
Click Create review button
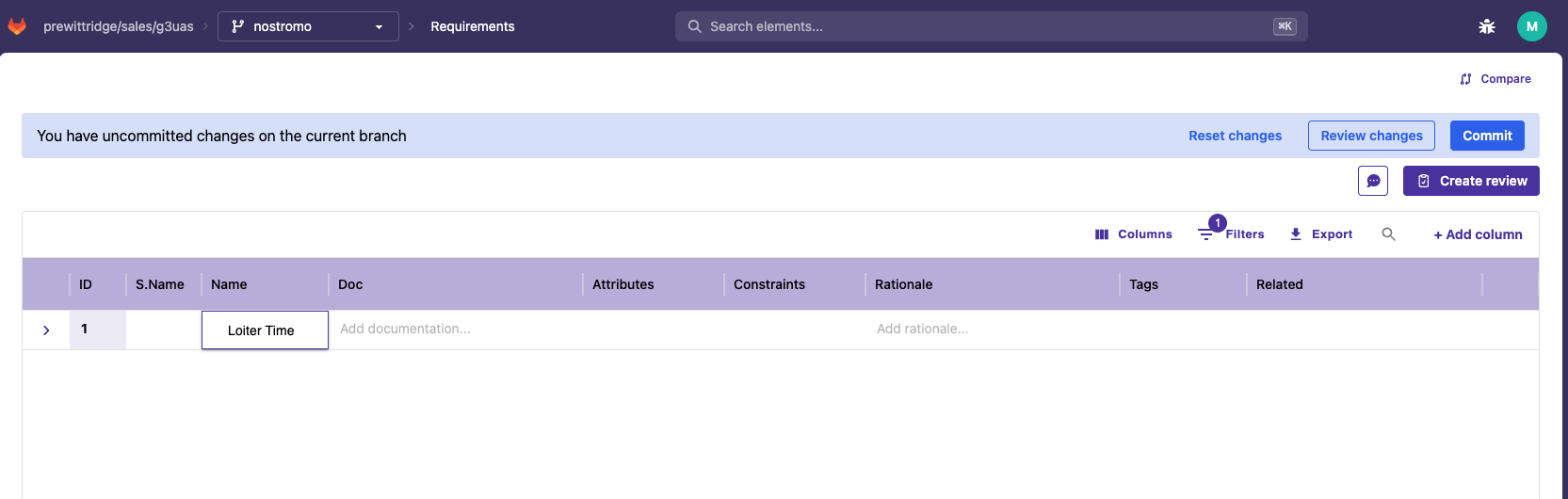[x=1471, y=181]
